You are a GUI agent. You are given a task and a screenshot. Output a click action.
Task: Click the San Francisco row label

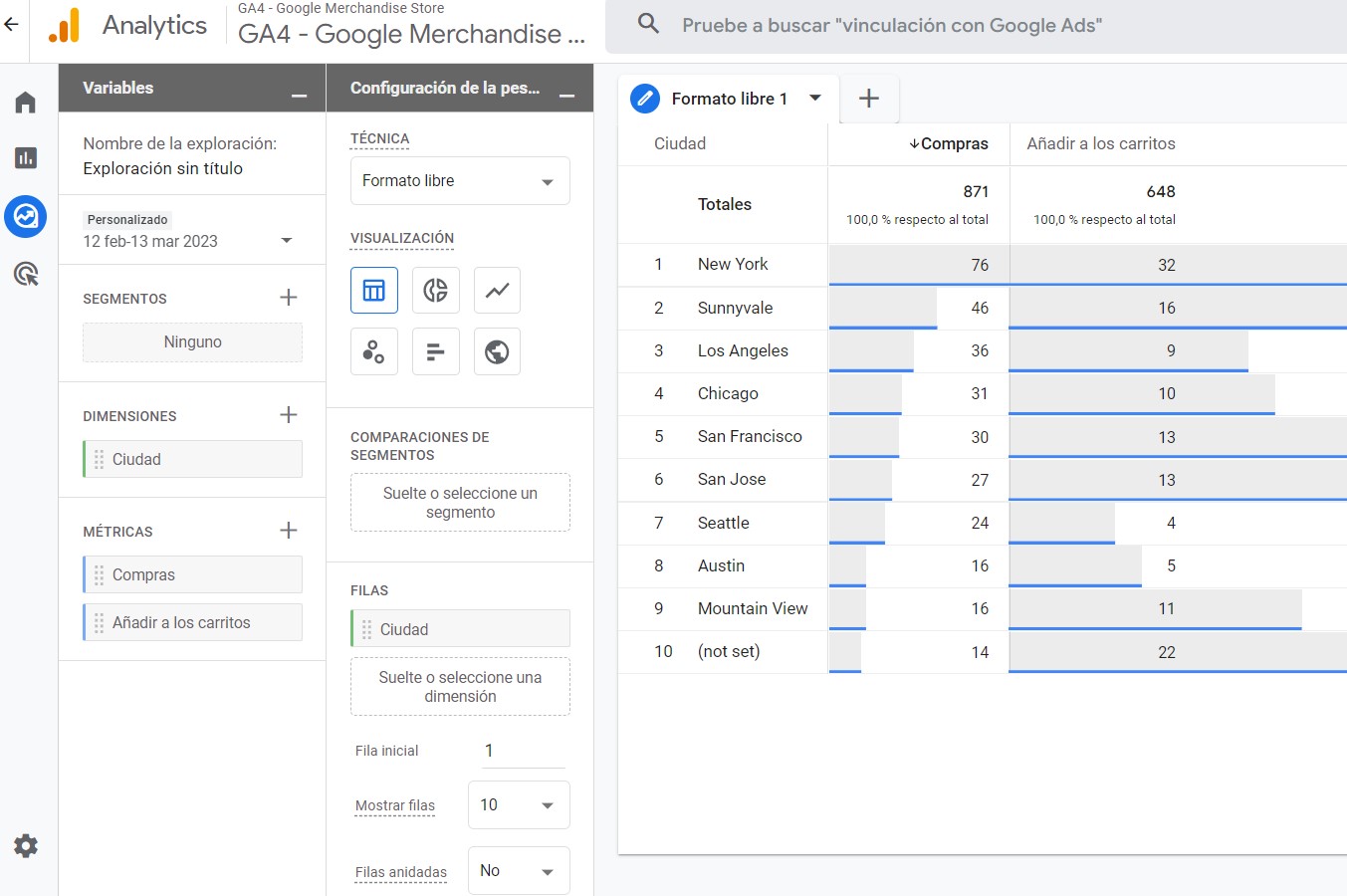click(x=750, y=436)
